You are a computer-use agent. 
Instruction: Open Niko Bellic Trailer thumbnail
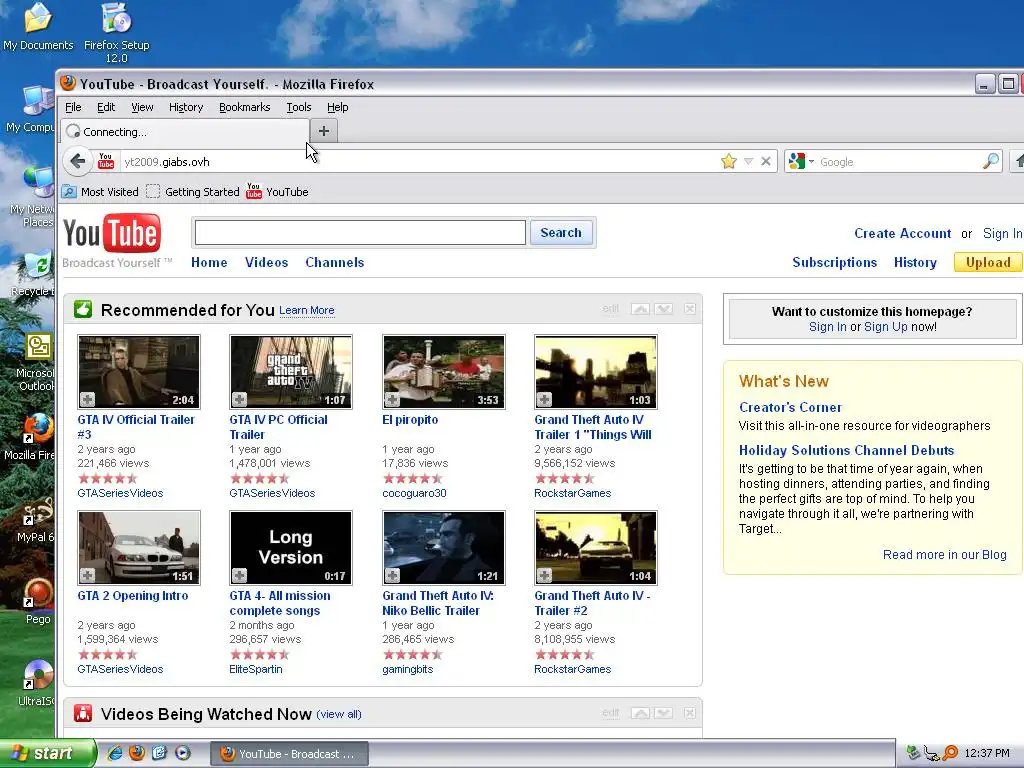[x=443, y=547]
